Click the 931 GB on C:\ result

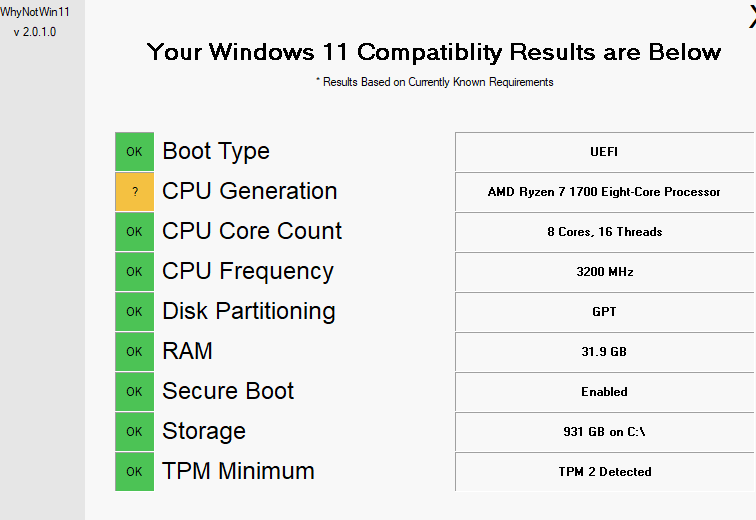click(604, 432)
